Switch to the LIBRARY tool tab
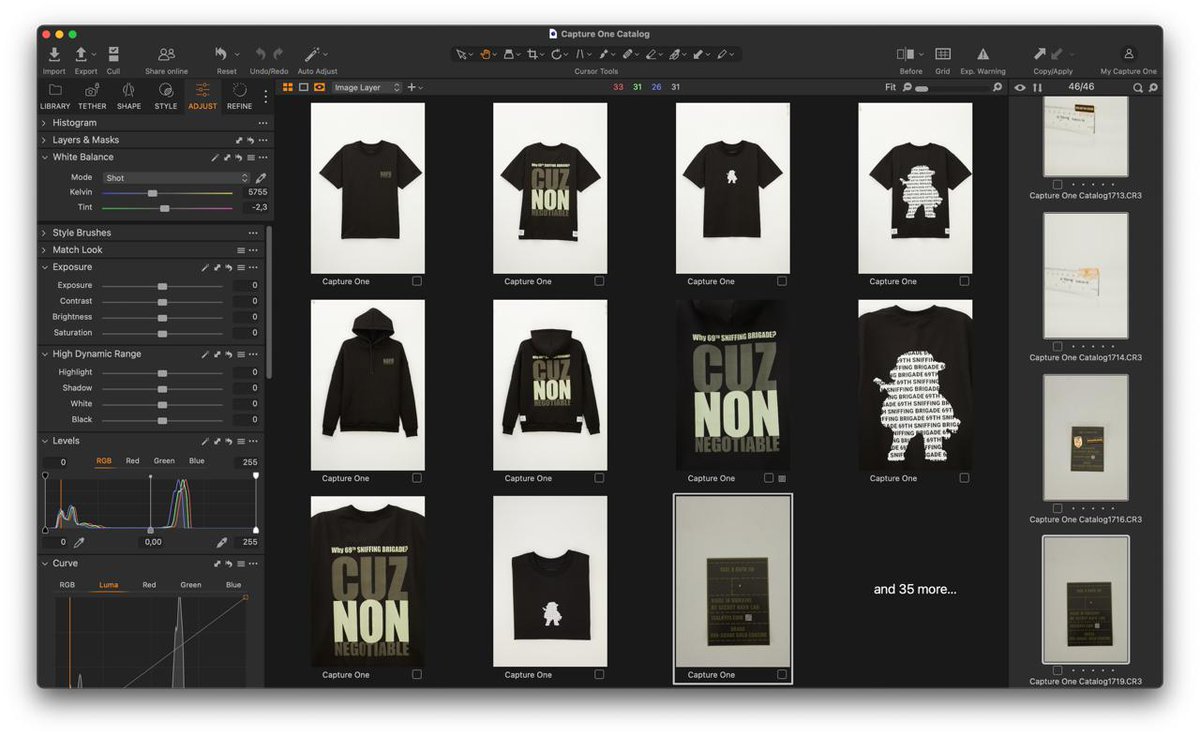The width and height of the screenshot is (1200, 737). coord(55,96)
